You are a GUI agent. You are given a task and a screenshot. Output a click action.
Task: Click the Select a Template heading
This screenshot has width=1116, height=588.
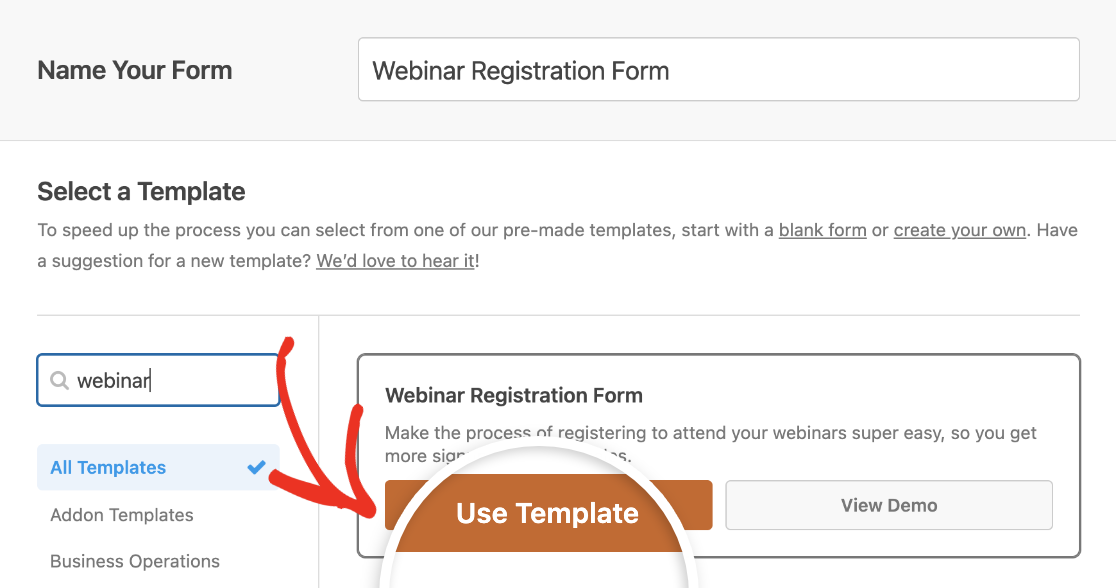[x=141, y=191]
